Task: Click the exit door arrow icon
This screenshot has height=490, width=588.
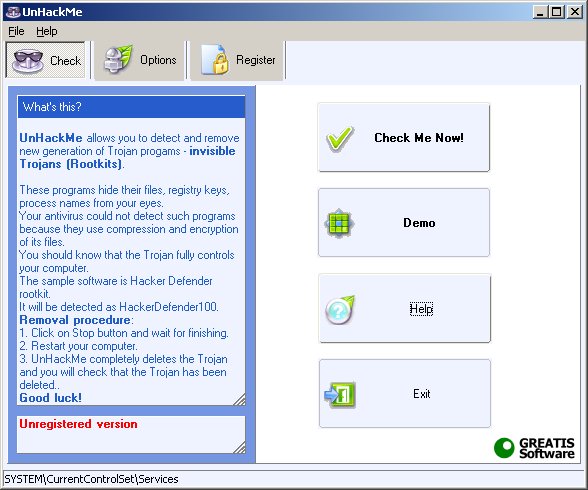Action: coord(340,394)
